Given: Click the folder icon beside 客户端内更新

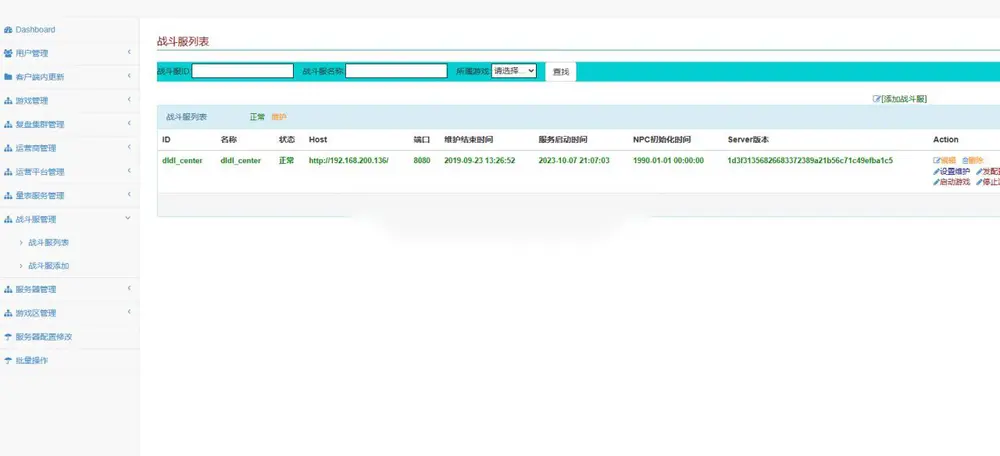Looking at the screenshot, I should click(8, 77).
